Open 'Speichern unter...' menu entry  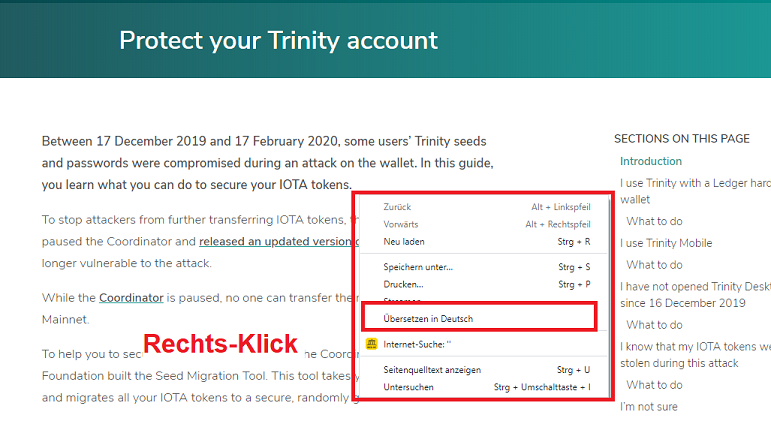484,267
